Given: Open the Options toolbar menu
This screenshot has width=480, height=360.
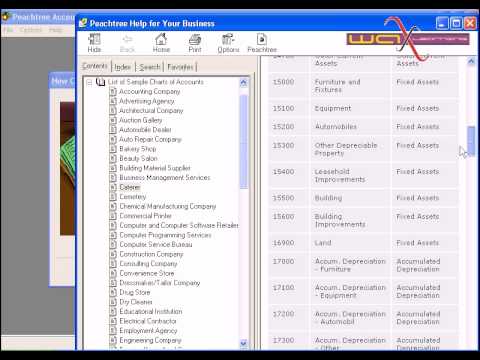Looking at the screenshot, I should (x=228, y=43).
